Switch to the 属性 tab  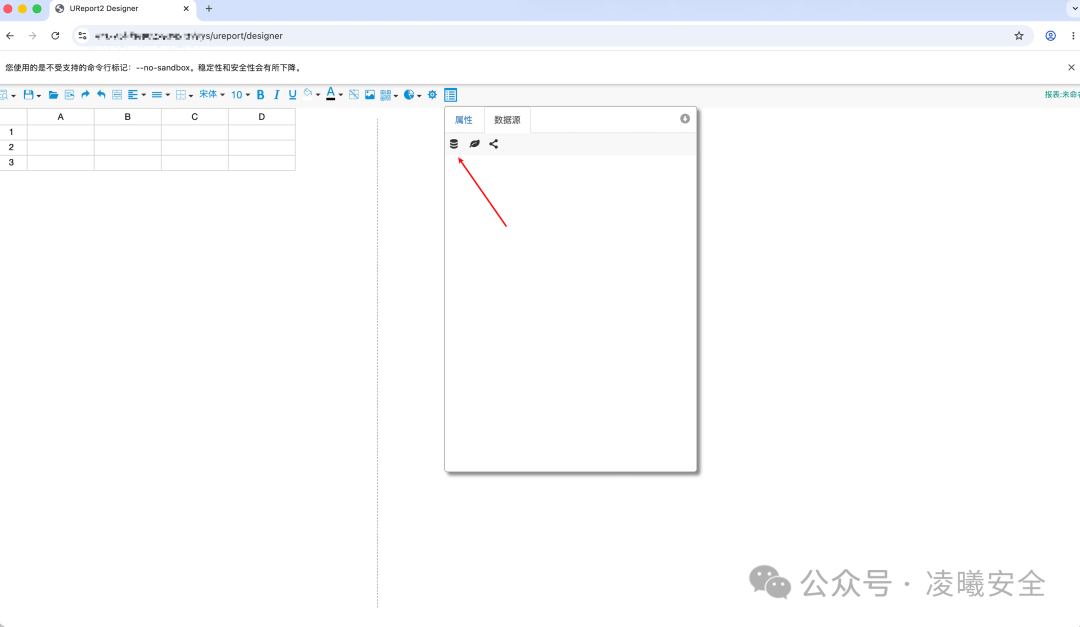(464, 120)
